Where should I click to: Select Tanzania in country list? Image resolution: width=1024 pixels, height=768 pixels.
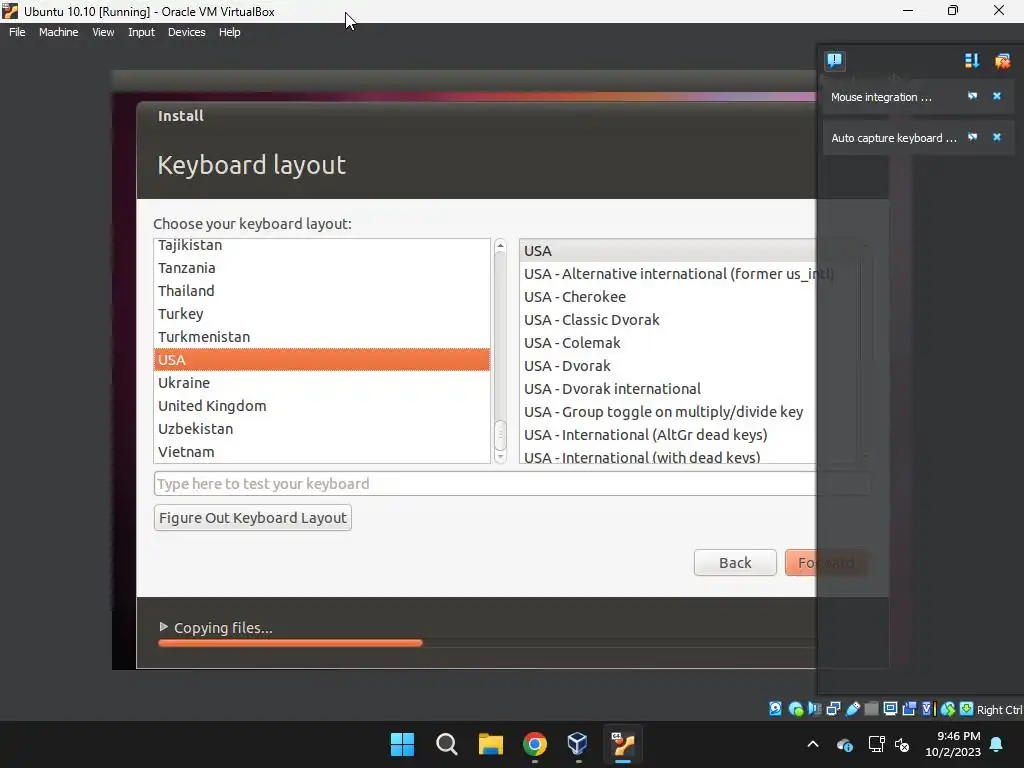(322, 268)
